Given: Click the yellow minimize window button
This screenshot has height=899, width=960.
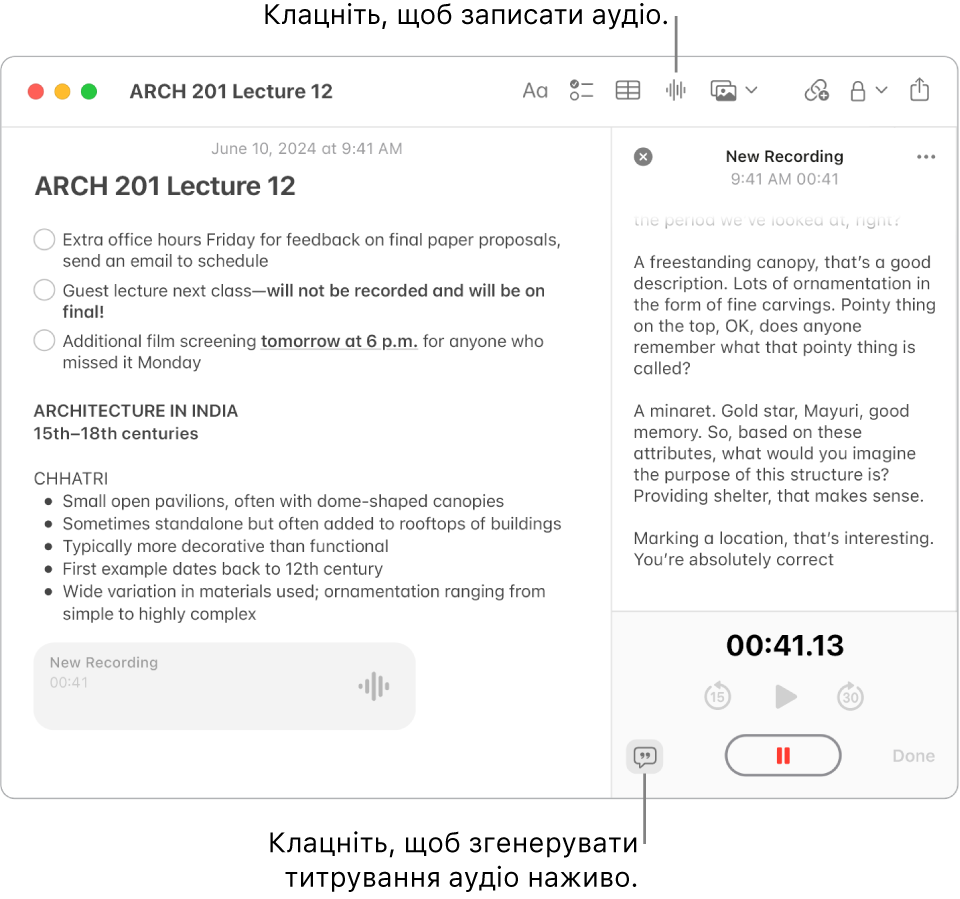Looking at the screenshot, I should click(62, 91).
